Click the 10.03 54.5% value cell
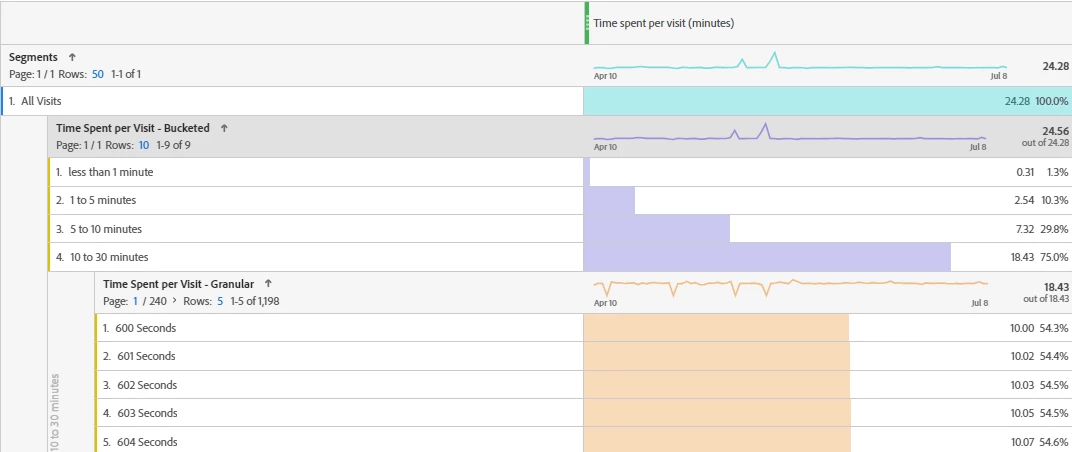1072x452 pixels. pos(827,385)
